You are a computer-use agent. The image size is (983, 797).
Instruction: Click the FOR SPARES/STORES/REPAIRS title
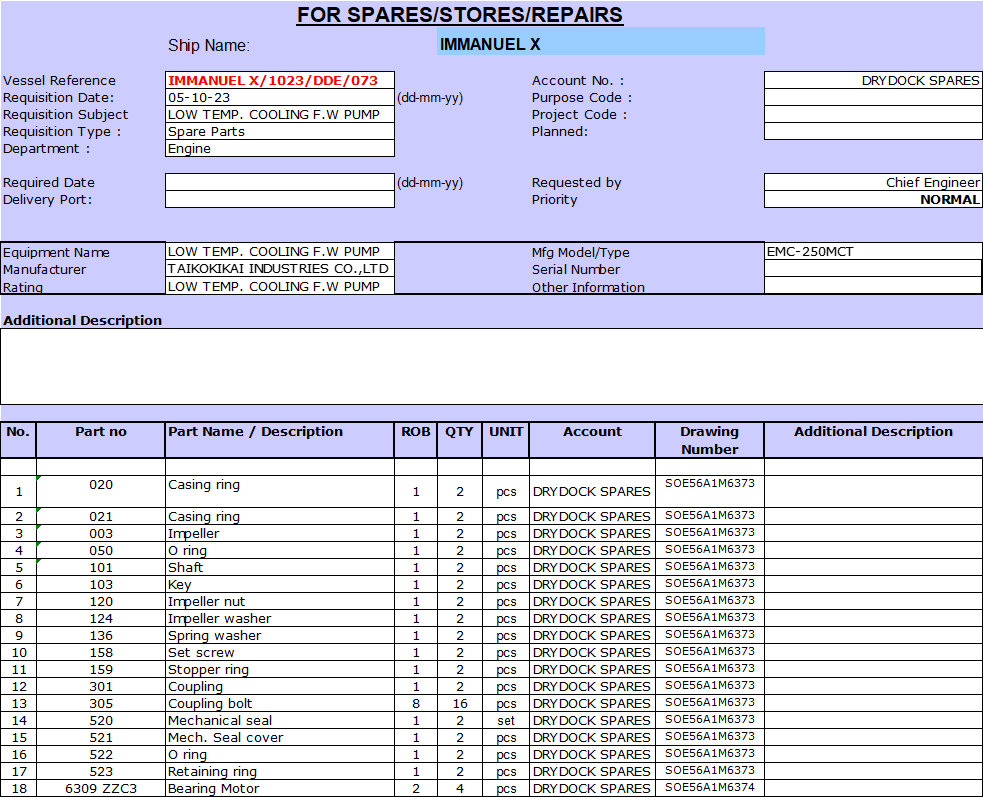460,14
